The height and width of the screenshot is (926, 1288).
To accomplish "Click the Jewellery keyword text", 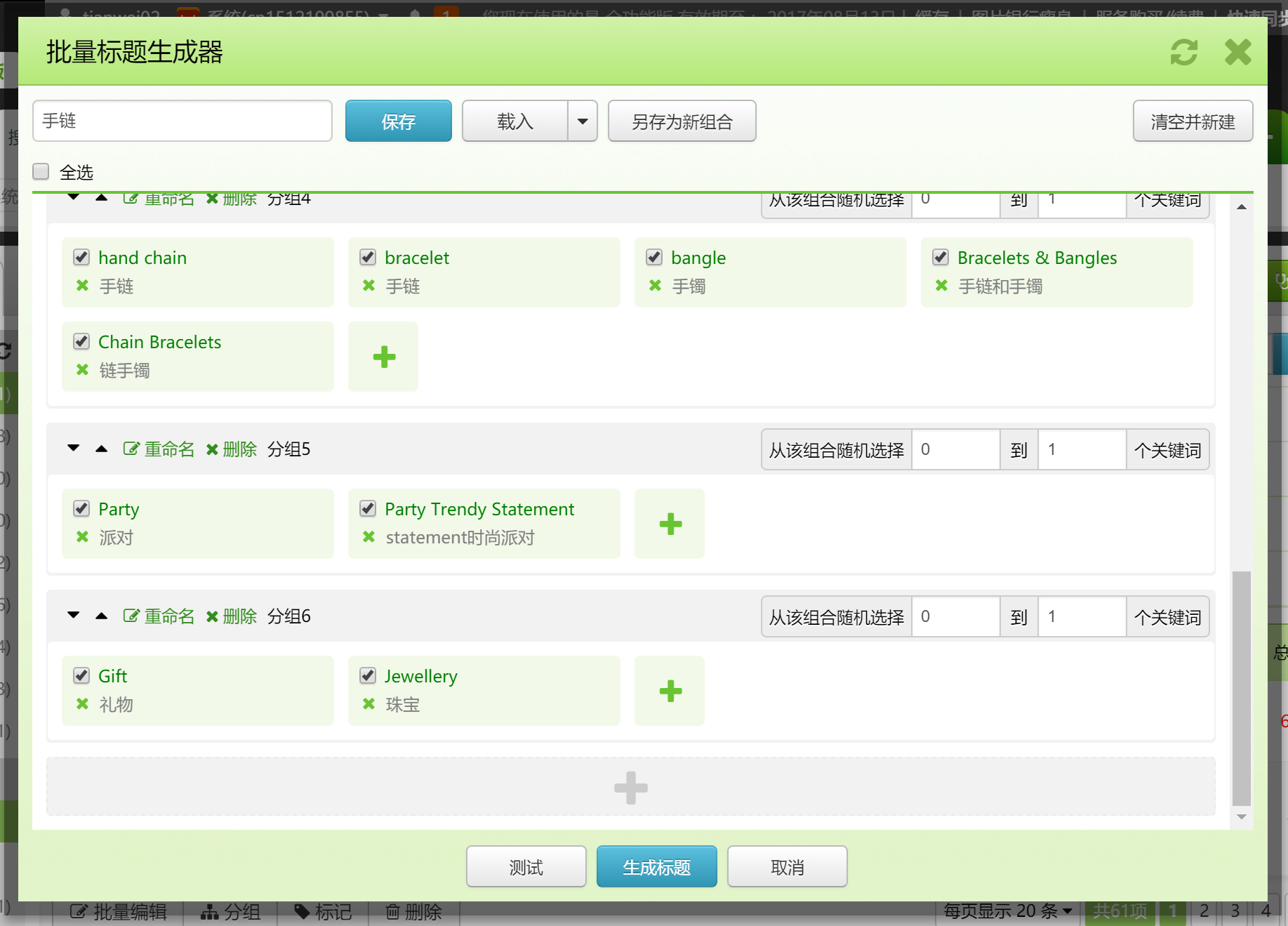I will click(420, 676).
